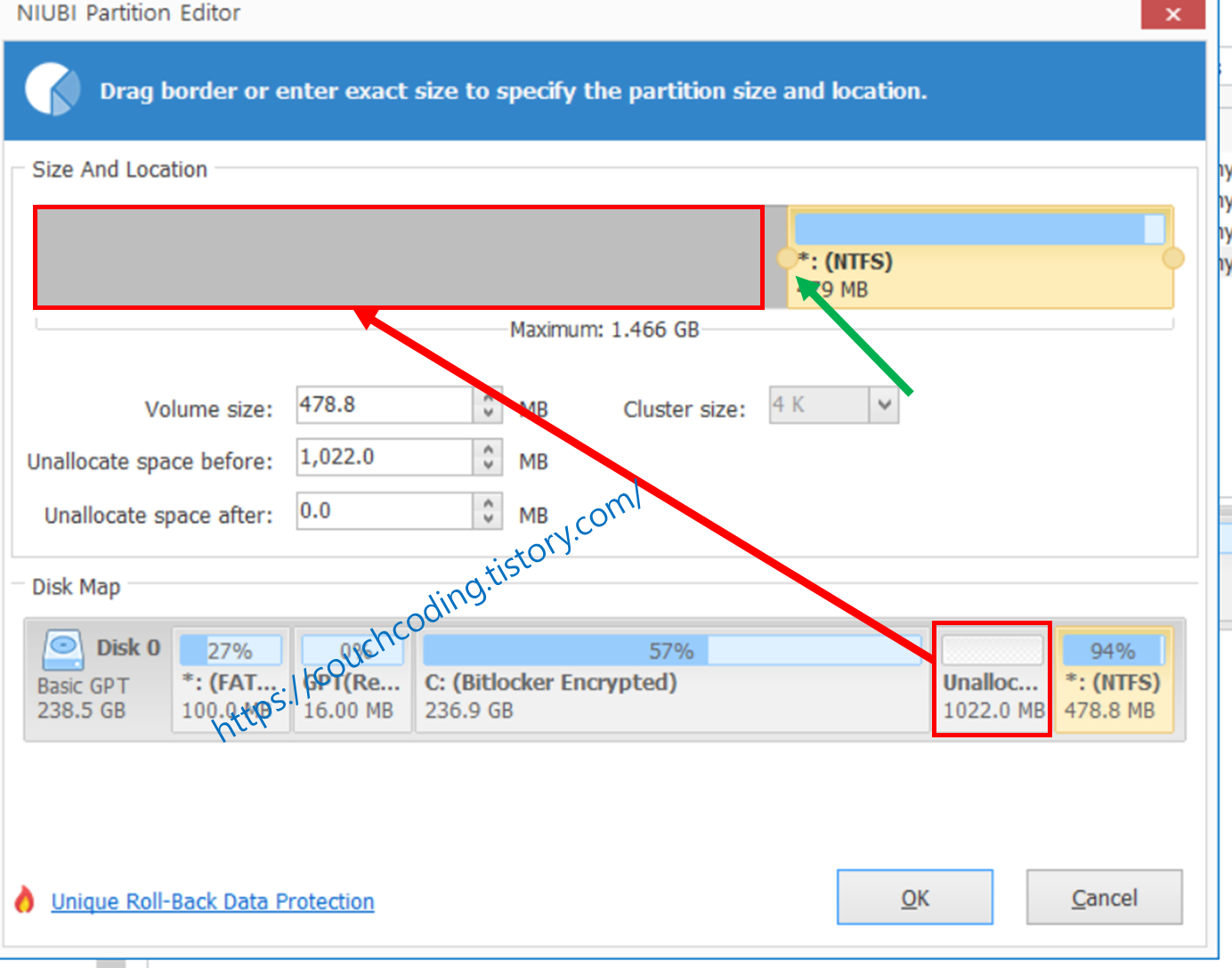
Task: Open the Unique Roll-Back Data Protection link
Action: pos(213,901)
